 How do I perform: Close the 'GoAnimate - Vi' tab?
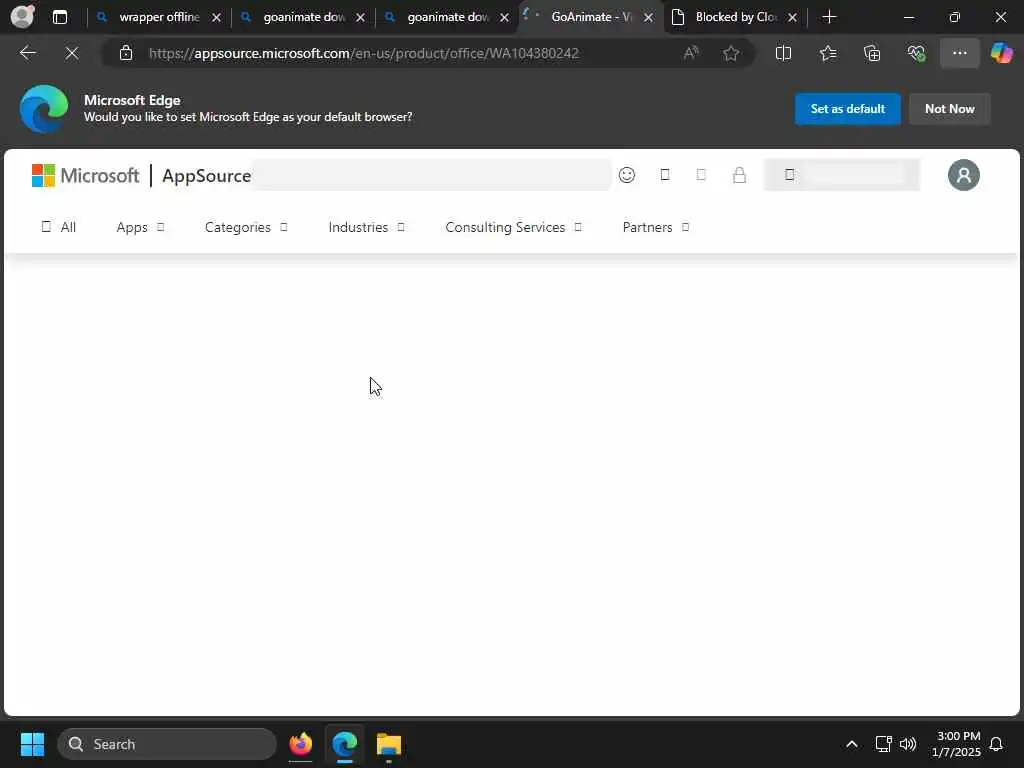point(648,18)
